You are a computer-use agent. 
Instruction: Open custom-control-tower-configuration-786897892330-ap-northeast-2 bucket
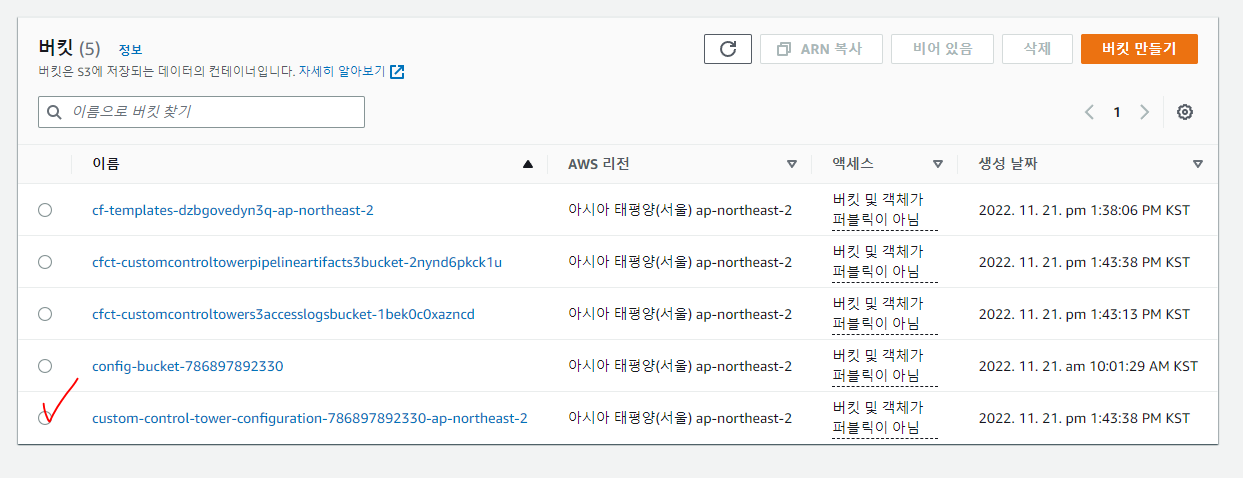point(310,418)
